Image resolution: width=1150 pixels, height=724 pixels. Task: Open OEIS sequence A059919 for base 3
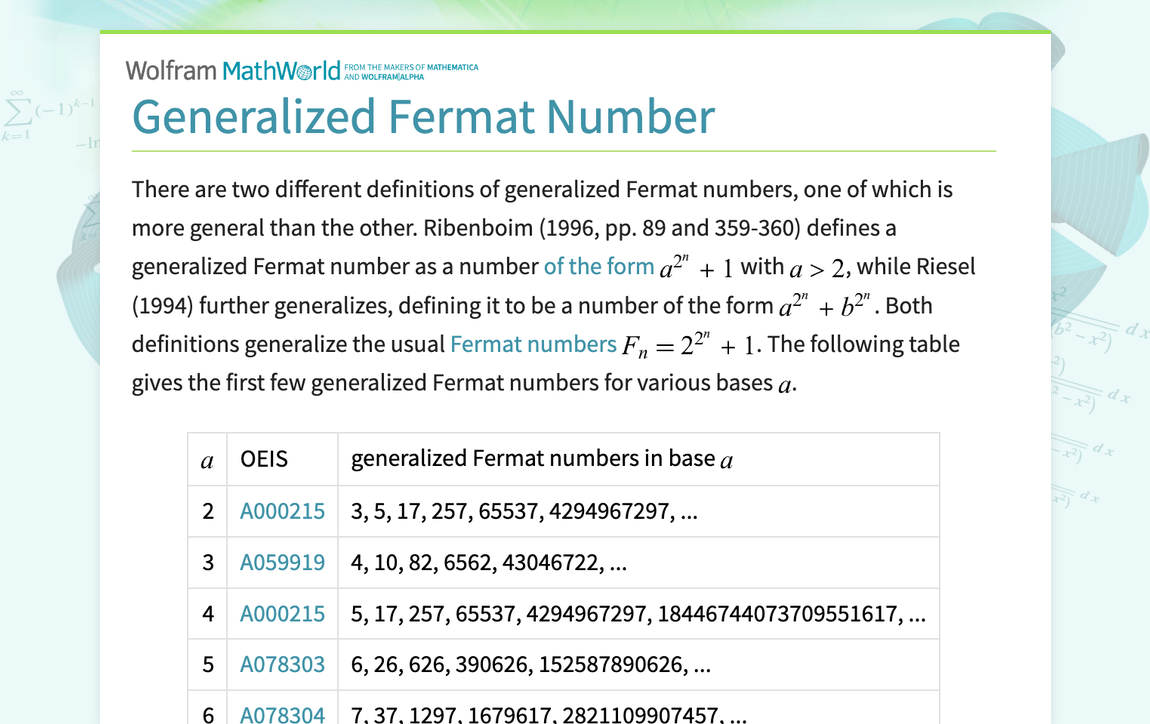coord(282,562)
